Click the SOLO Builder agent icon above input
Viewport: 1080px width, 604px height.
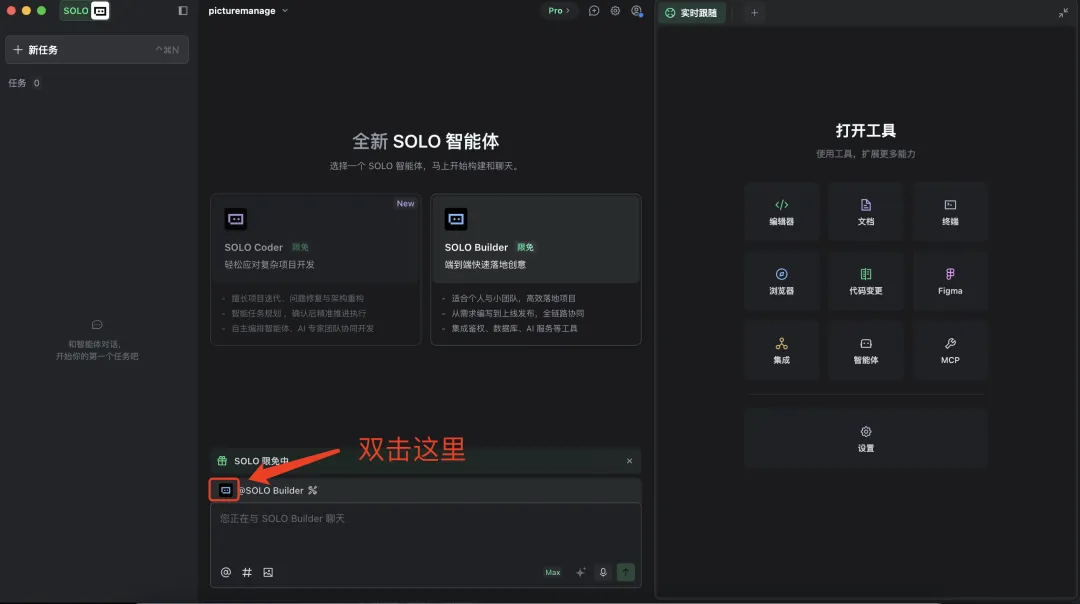click(225, 490)
